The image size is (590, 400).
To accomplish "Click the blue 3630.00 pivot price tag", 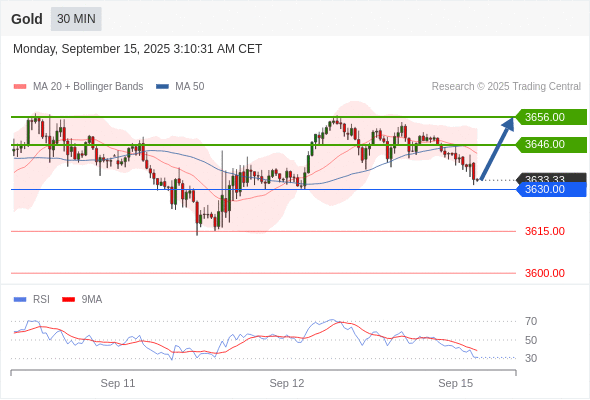I will pos(551,189).
